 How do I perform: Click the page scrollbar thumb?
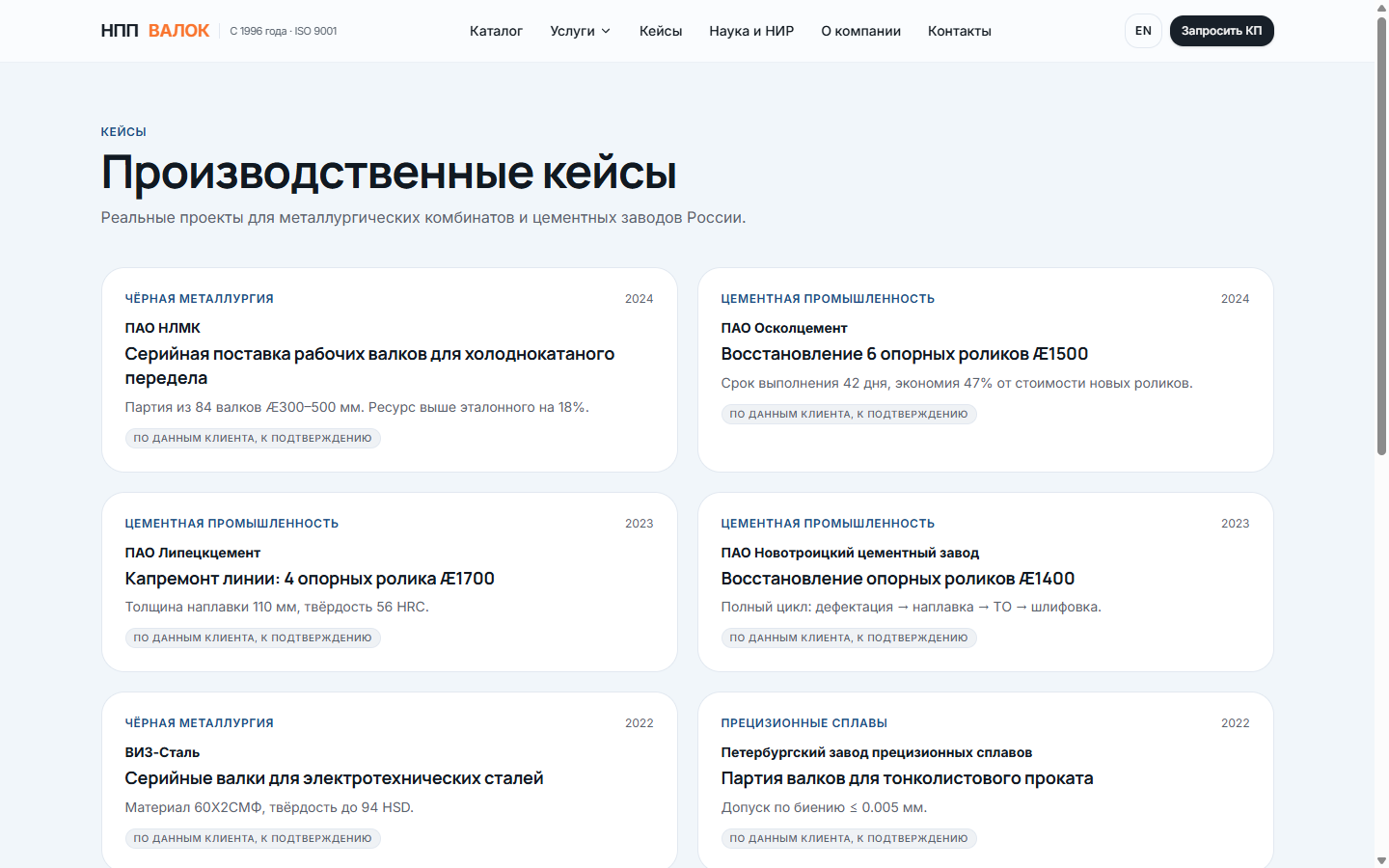click(1381, 234)
